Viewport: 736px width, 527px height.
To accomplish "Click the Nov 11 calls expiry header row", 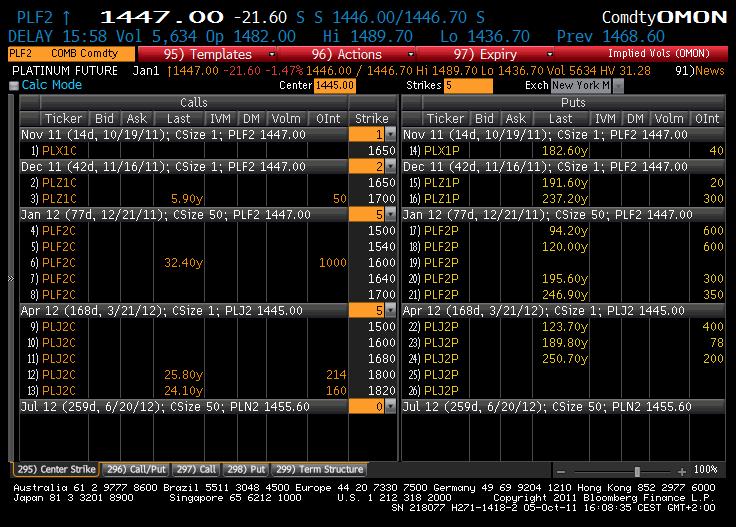I will click(x=184, y=135).
